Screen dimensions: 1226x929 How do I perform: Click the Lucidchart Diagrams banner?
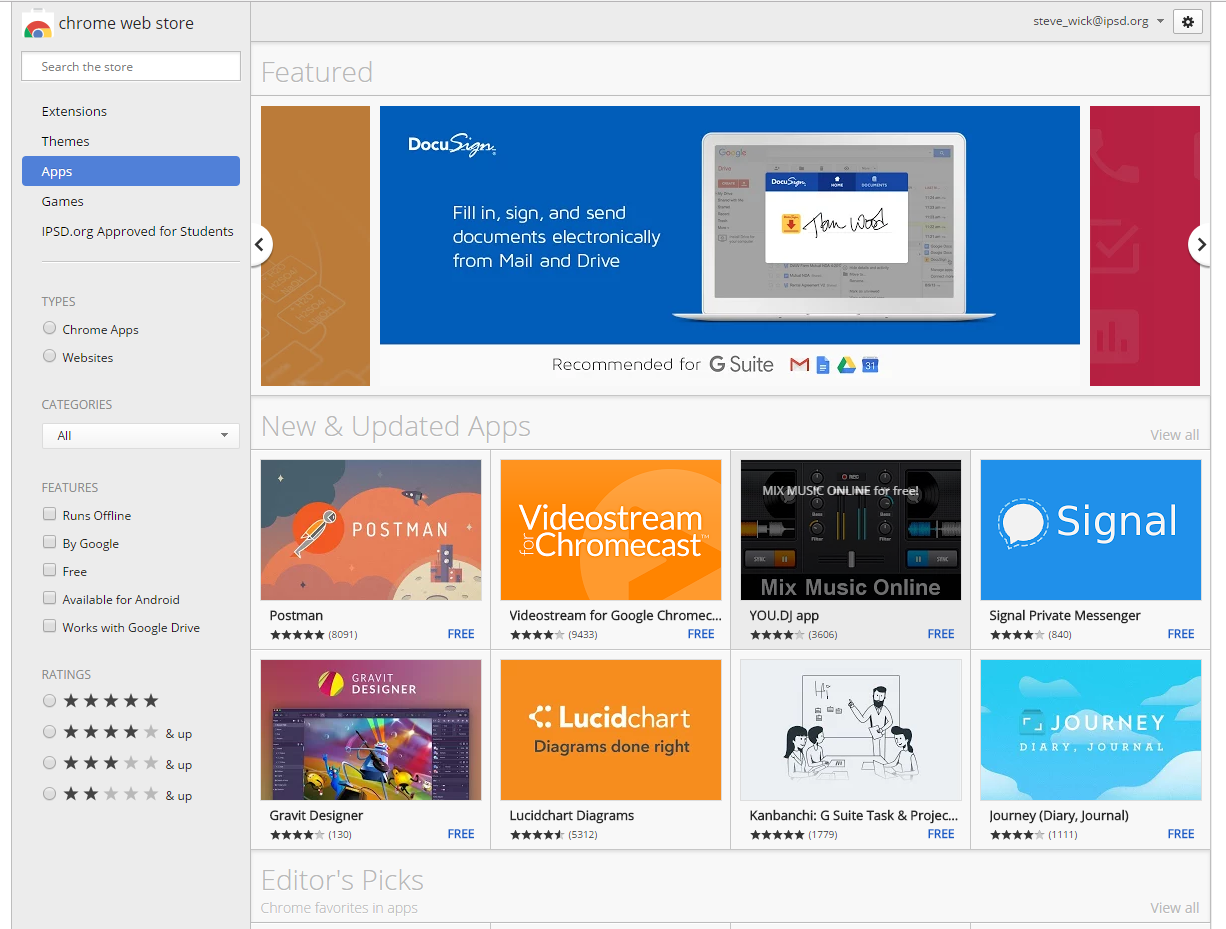pyautogui.click(x=610, y=730)
